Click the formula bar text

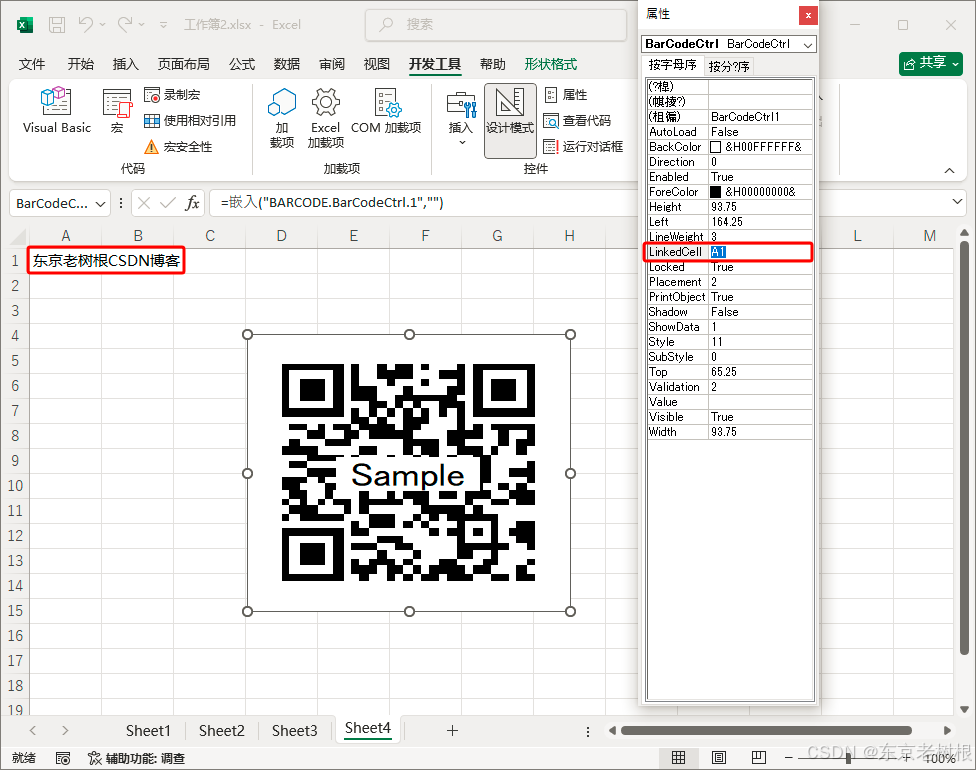coord(332,202)
